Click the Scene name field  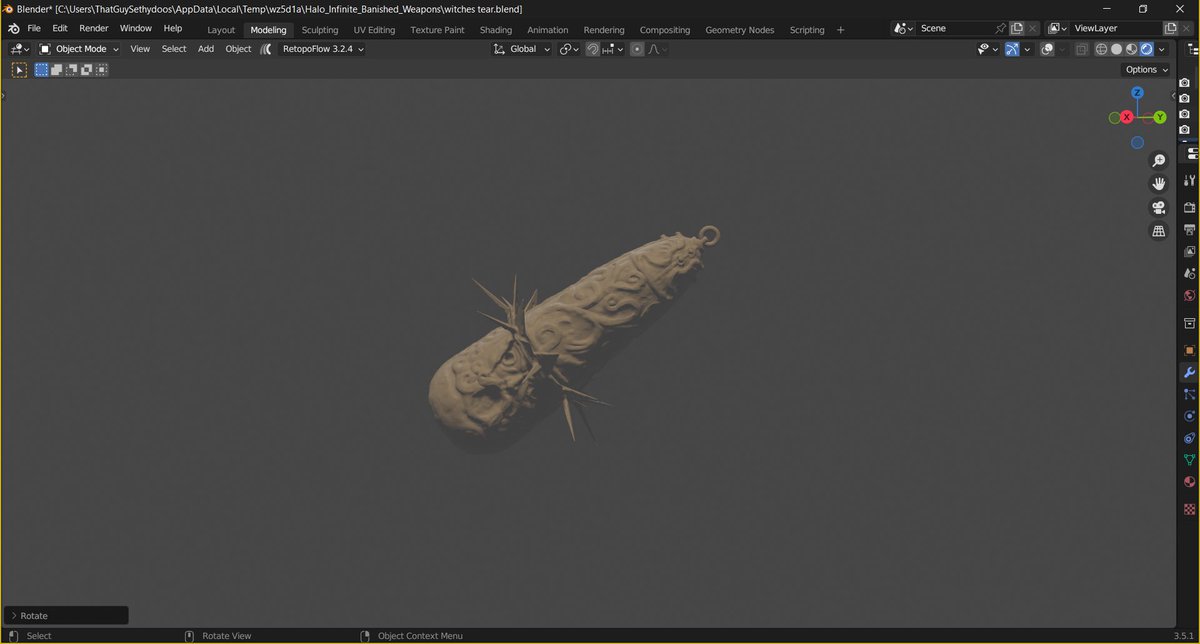point(954,29)
